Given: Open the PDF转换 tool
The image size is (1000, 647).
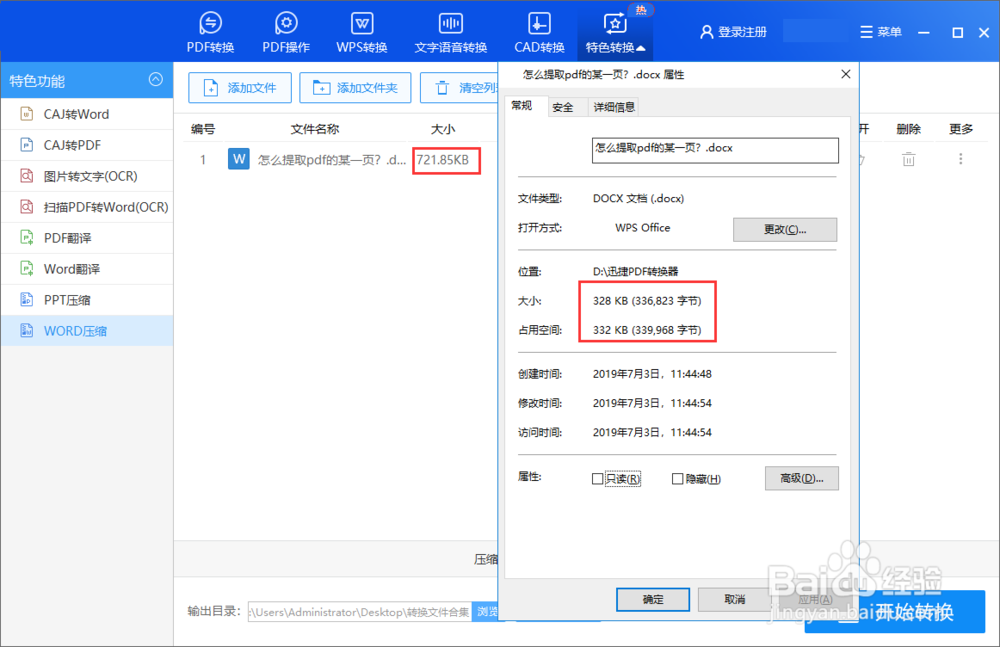Looking at the screenshot, I should [x=210, y=30].
